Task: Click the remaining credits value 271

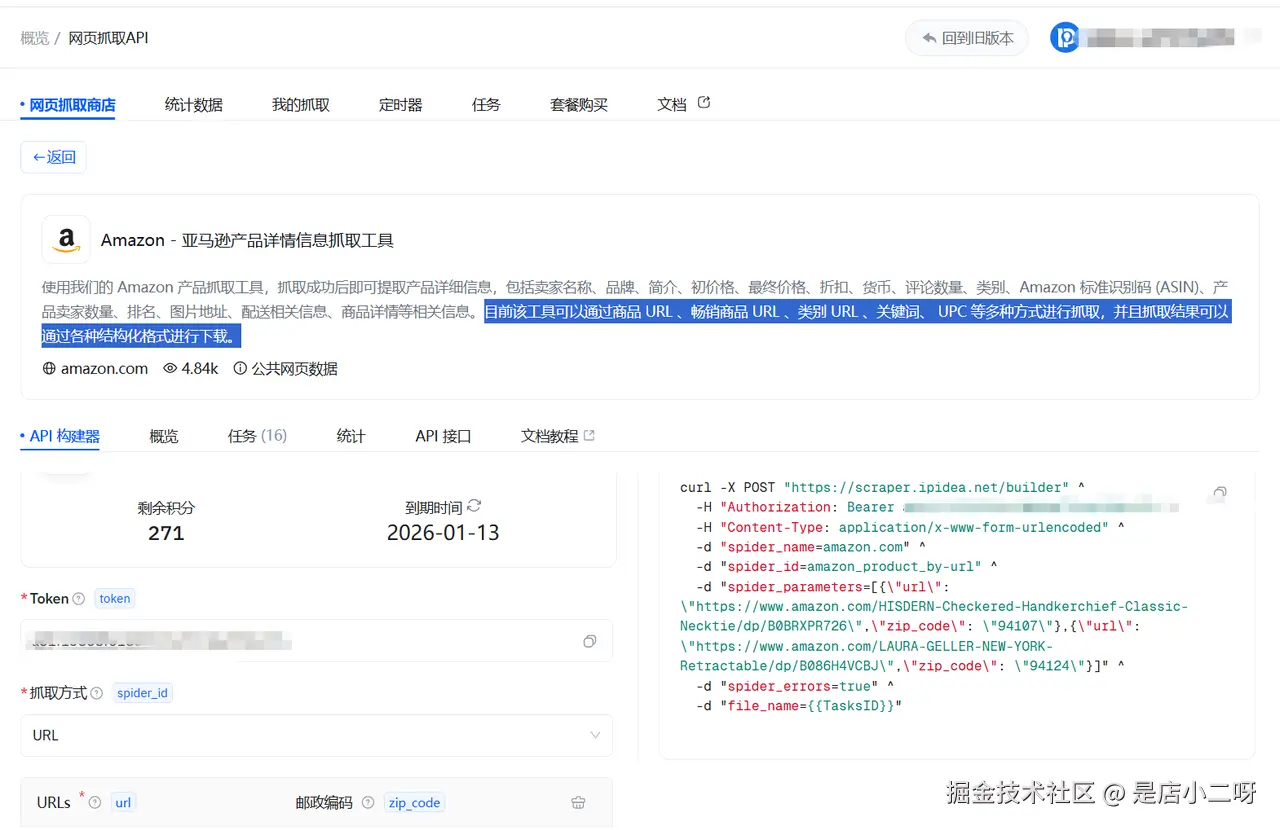Action: pos(166,533)
